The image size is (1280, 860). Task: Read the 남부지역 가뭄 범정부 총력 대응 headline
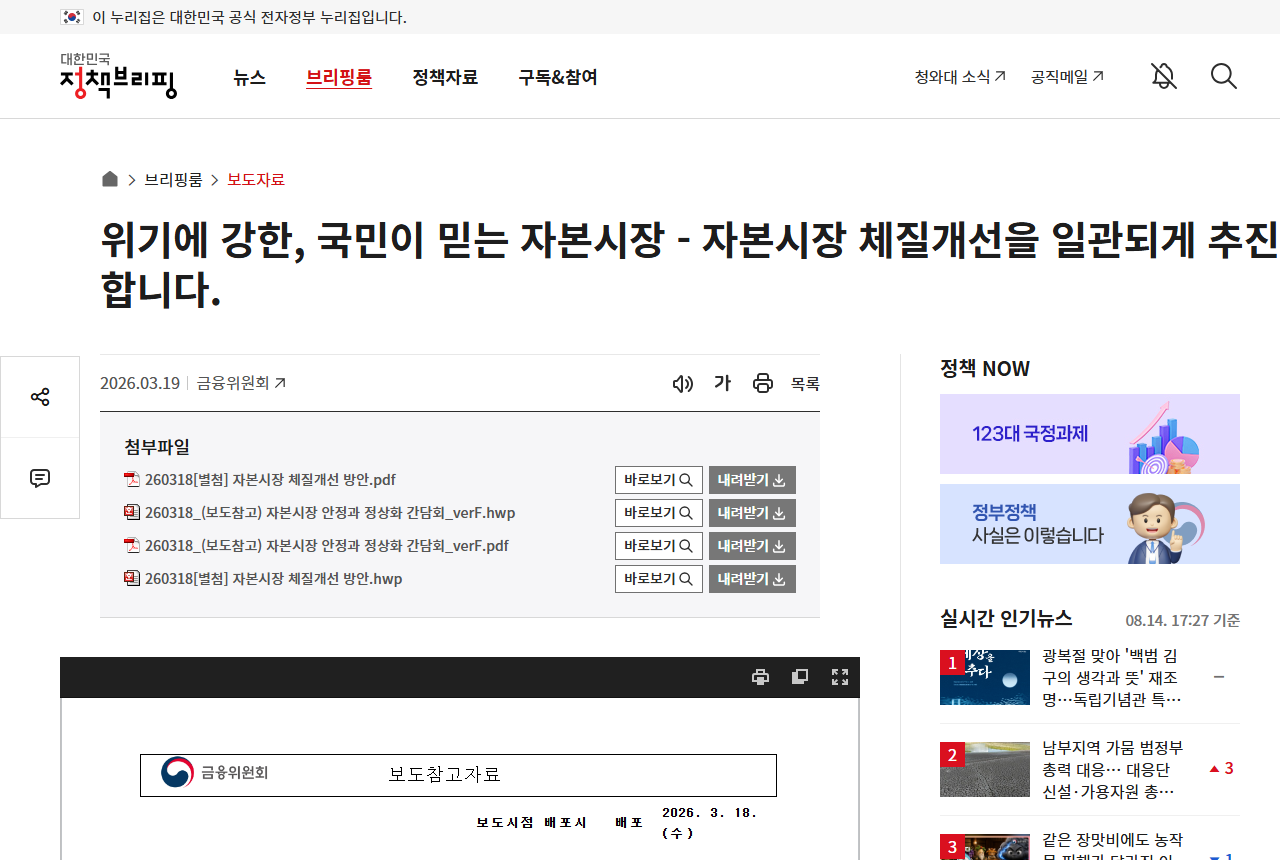pyautogui.click(x=1112, y=769)
